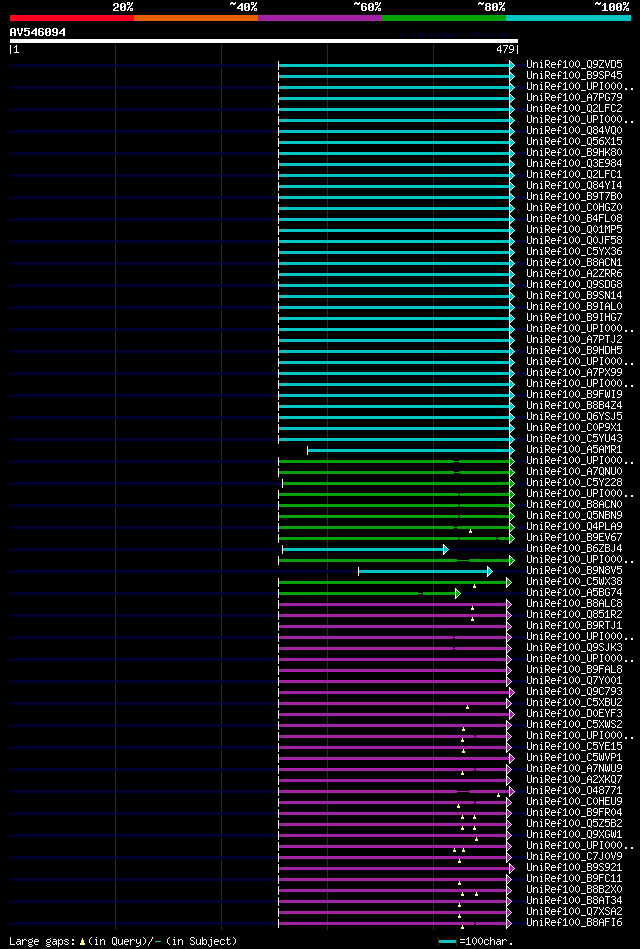
Task: Select the UniRef100_Q7Y001 label
Action: pyautogui.click(x=575, y=681)
